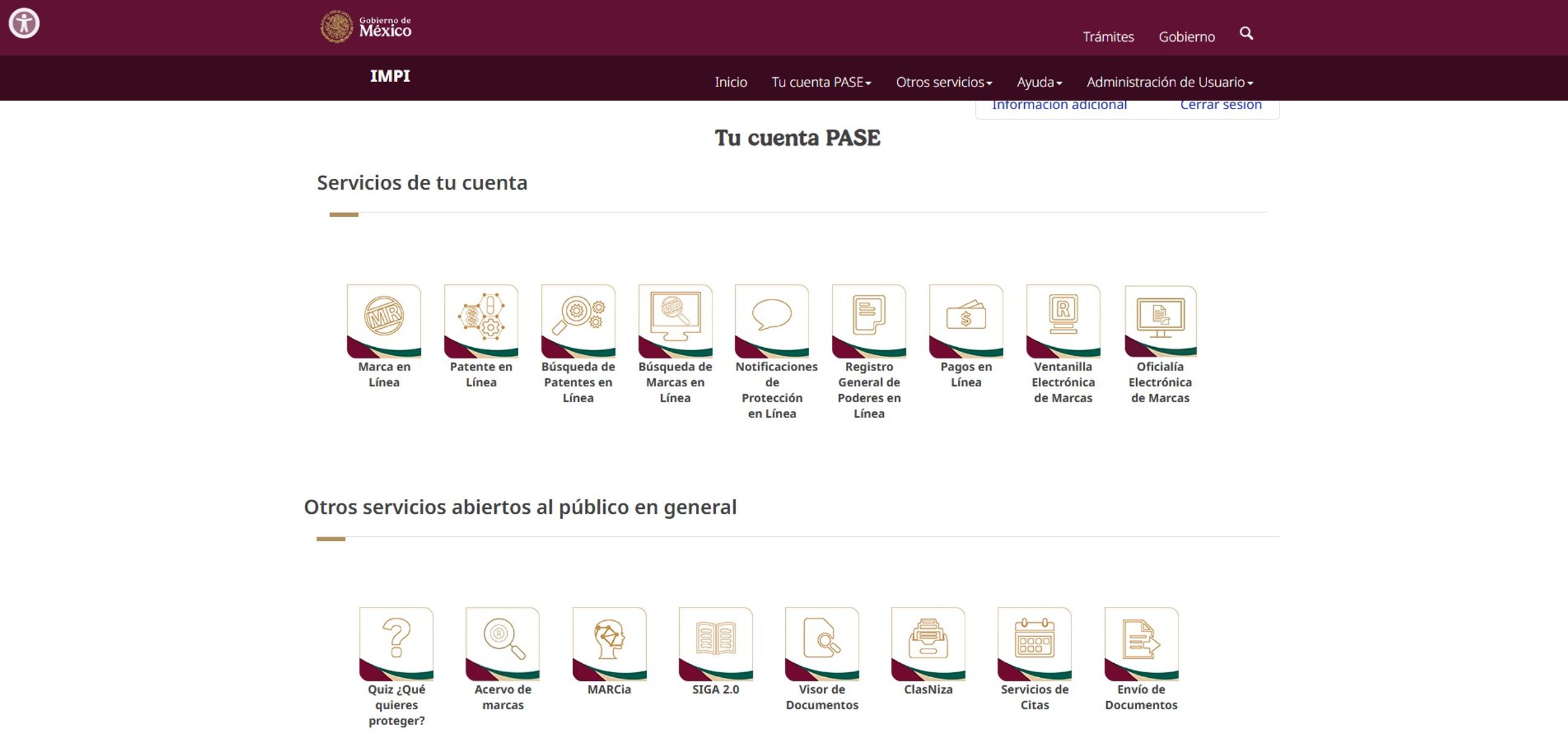Open Búsqueda de Marcas en Línea icon
1568x736 pixels.
pyautogui.click(x=675, y=321)
